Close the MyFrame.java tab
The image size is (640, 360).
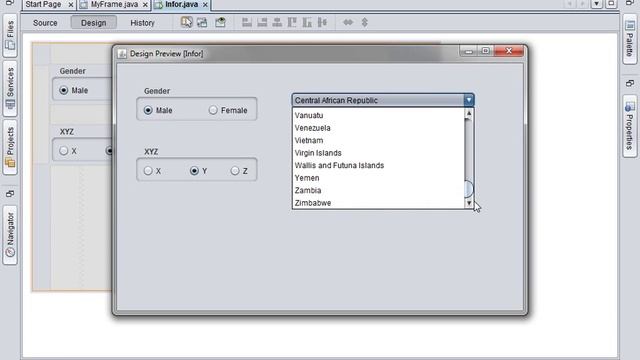coord(145,4)
